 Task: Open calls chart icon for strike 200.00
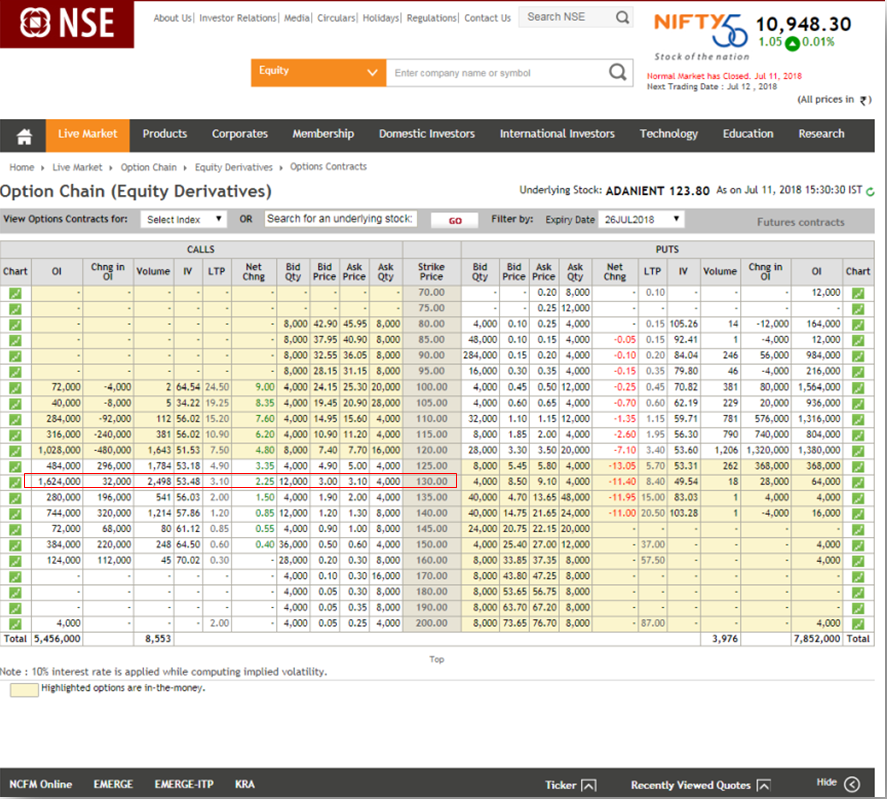click(x=15, y=624)
